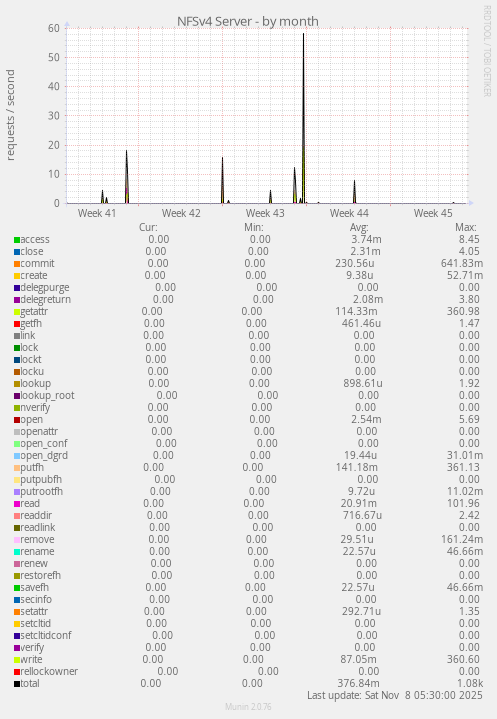The height and width of the screenshot is (719, 497).
Task: Click the Week 43 axis label
Action: pos(265,213)
